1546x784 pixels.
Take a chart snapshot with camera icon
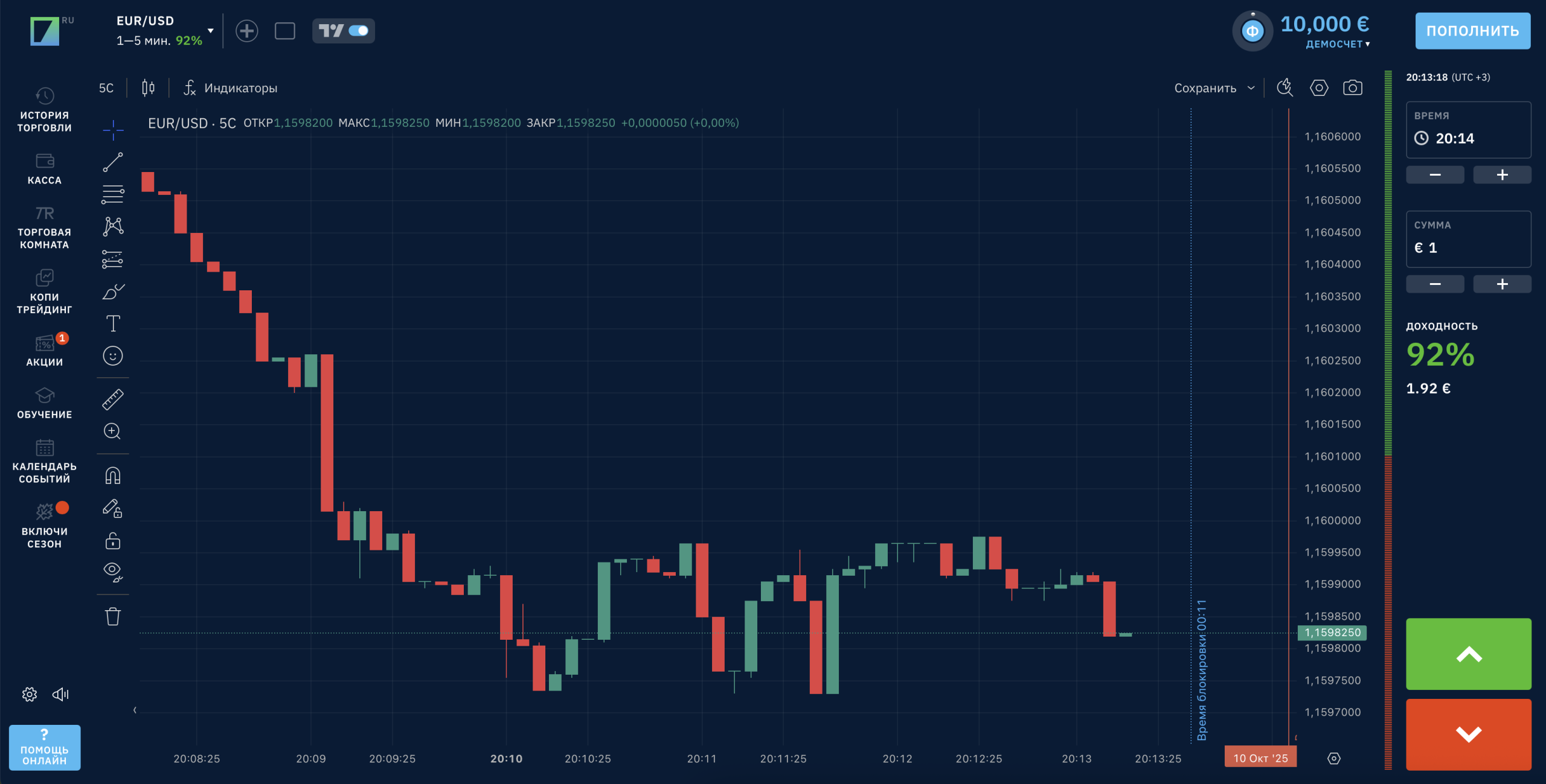pos(1352,88)
